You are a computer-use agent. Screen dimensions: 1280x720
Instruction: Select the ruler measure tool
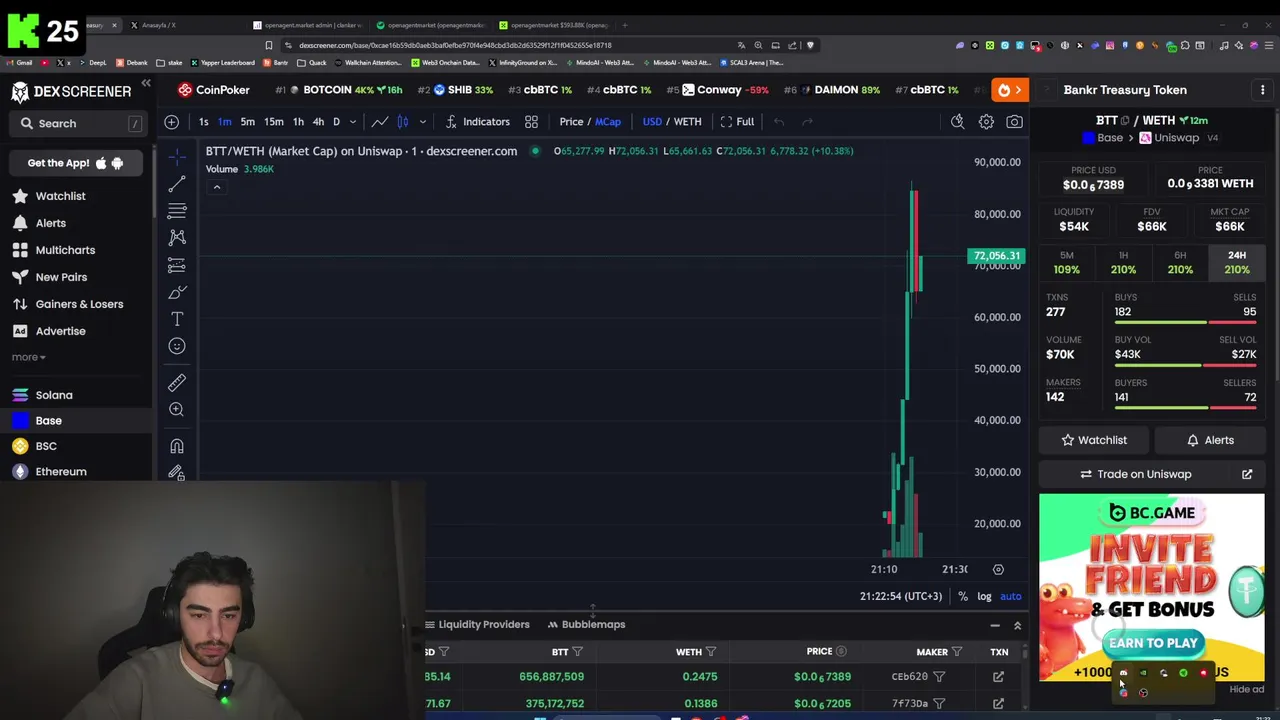(x=177, y=383)
